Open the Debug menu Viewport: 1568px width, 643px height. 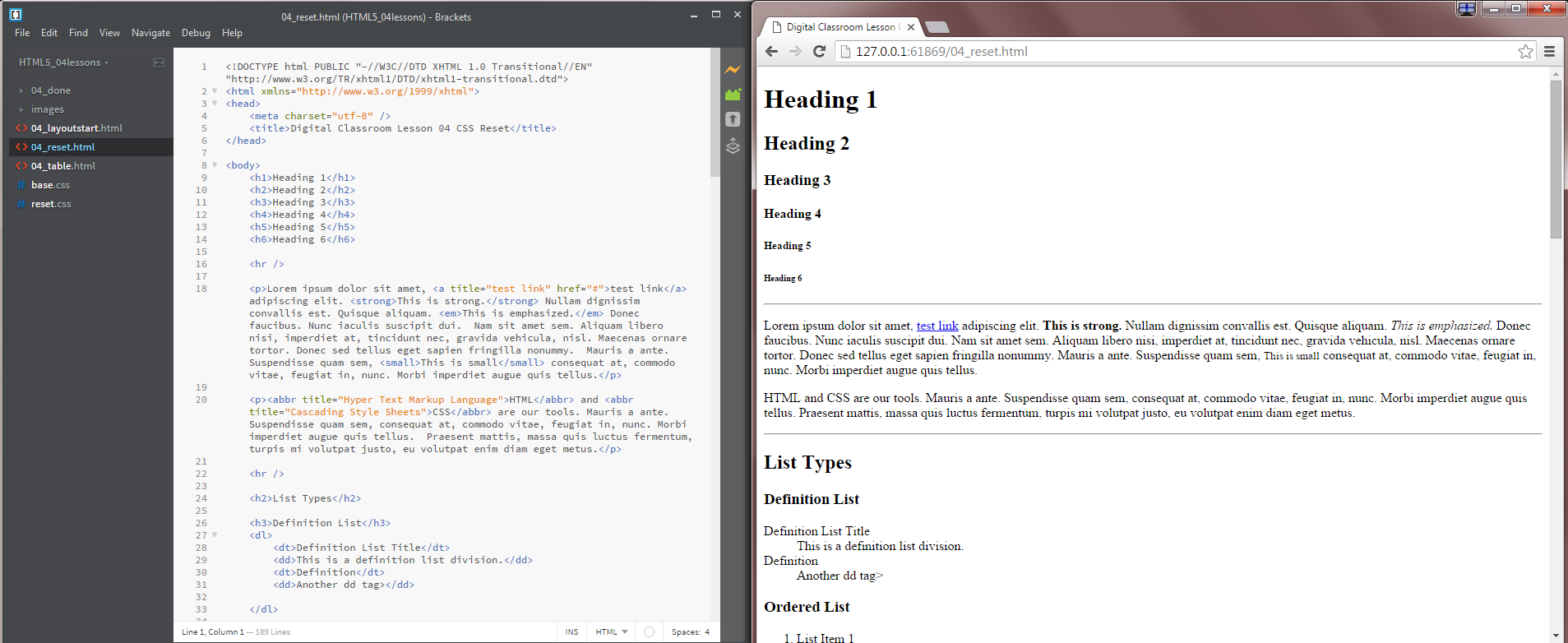point(196,33)
